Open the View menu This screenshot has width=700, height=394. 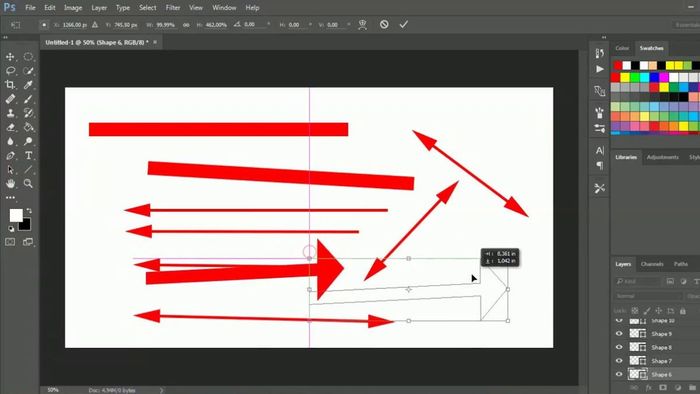pos(196,8)
